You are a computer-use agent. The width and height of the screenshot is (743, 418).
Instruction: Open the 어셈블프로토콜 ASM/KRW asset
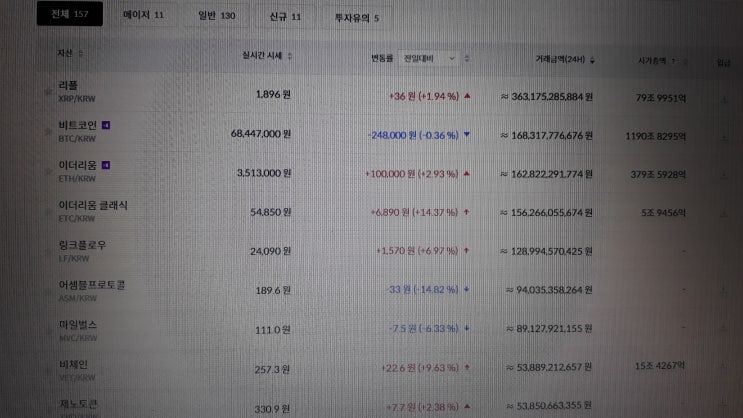pyautogui.click(x=92, y=291)
